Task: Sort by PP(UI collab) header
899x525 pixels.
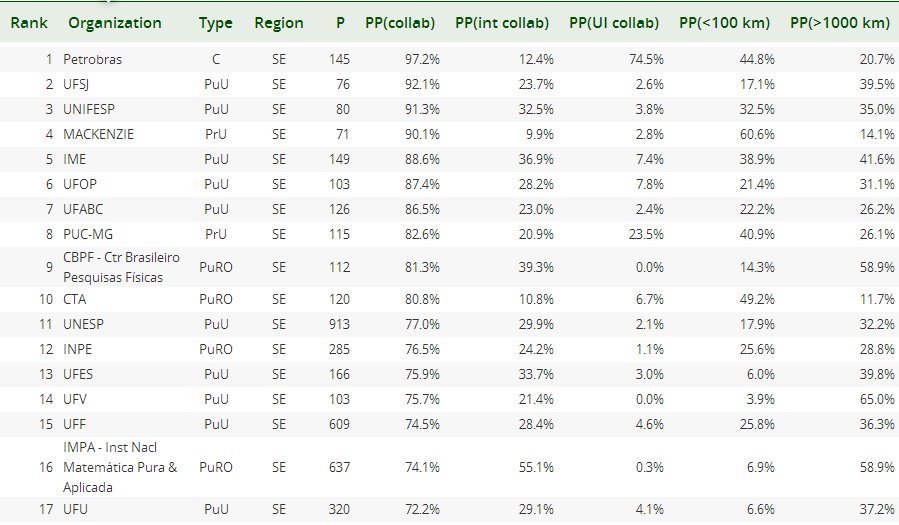Action: [x=614, y=23]
